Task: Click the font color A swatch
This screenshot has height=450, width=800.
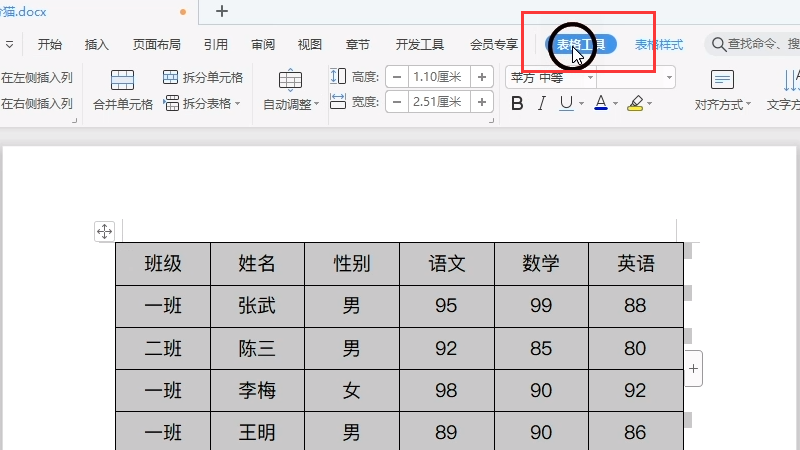Action: 600,103
